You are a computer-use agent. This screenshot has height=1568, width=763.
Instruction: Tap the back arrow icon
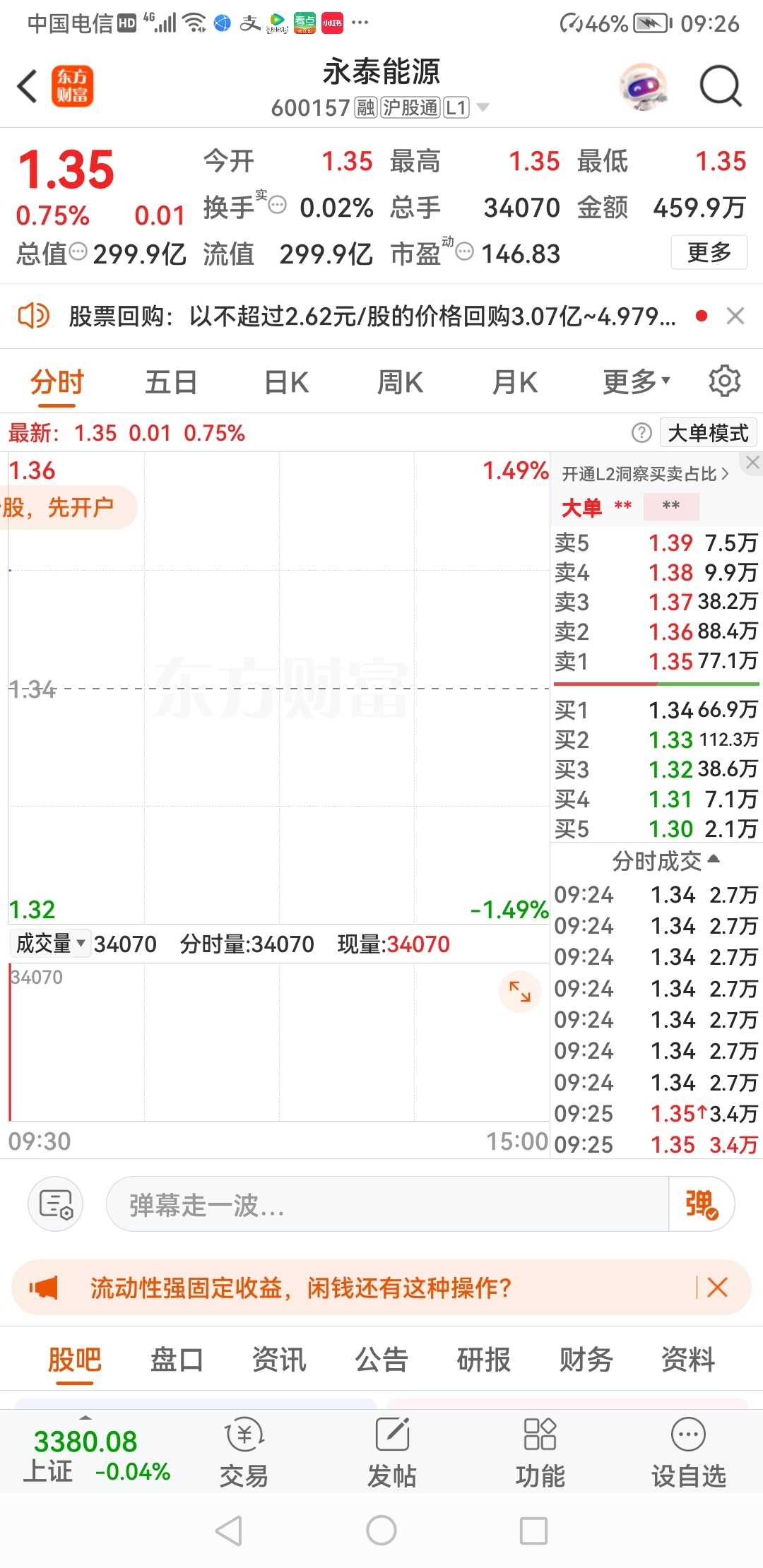tap(28, 86)
